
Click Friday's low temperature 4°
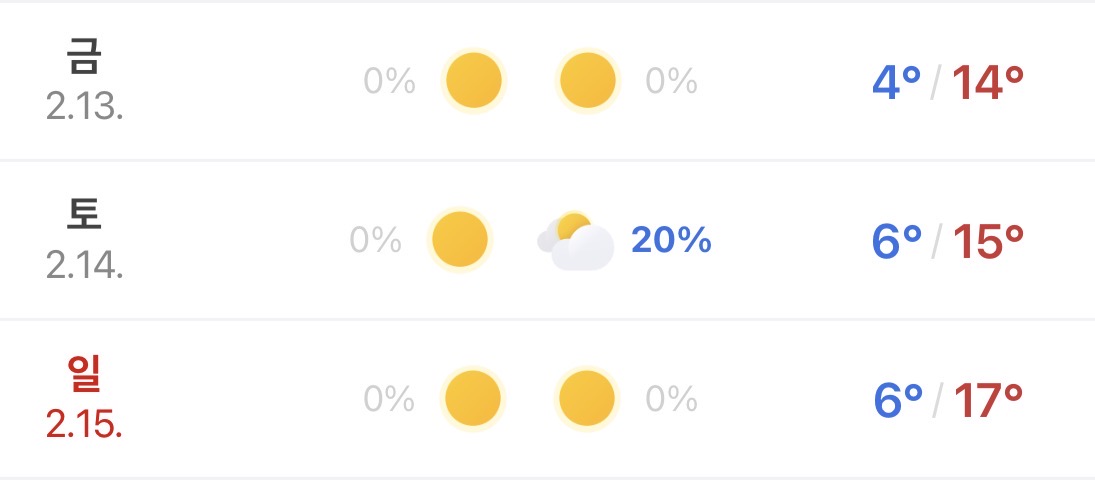coord(896,83)
